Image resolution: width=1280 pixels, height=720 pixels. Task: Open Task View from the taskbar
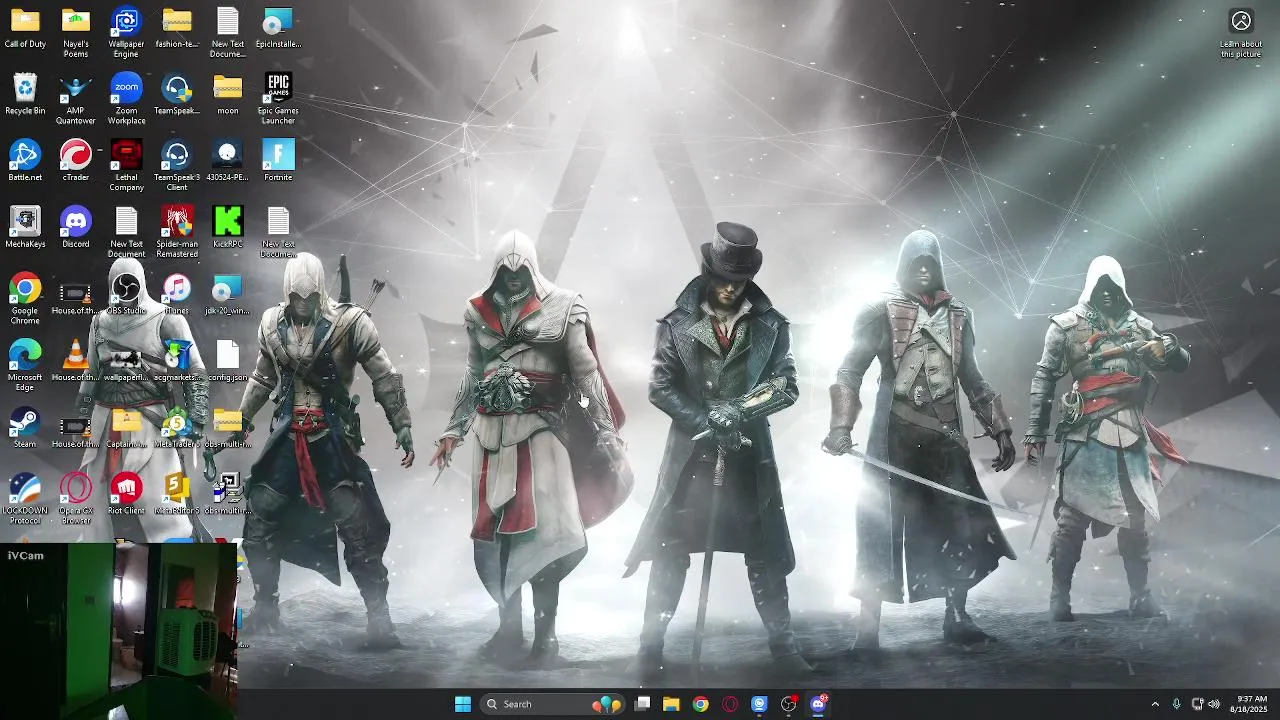point(642,704)
